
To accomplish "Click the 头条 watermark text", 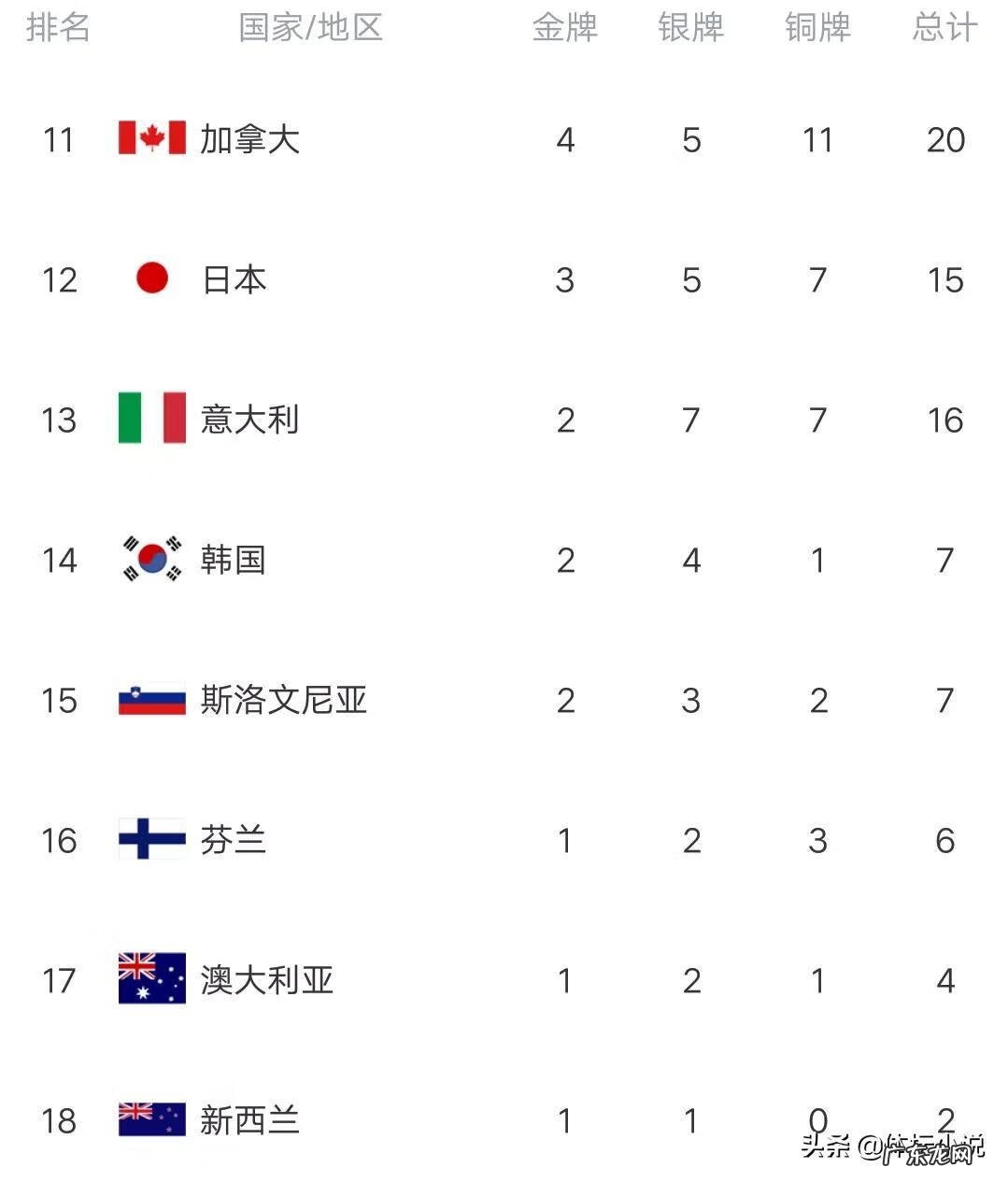I will [x=825, y=1146].
